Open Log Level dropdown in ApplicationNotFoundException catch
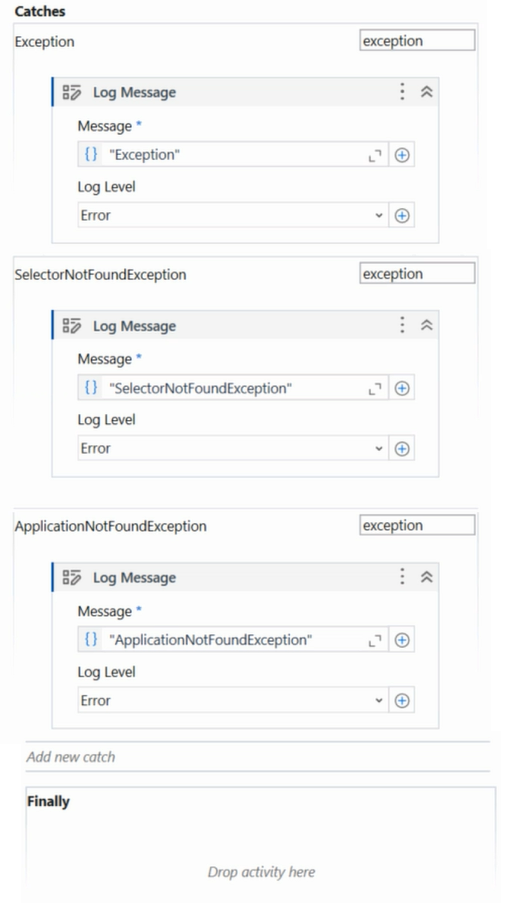 click(233, 700)
